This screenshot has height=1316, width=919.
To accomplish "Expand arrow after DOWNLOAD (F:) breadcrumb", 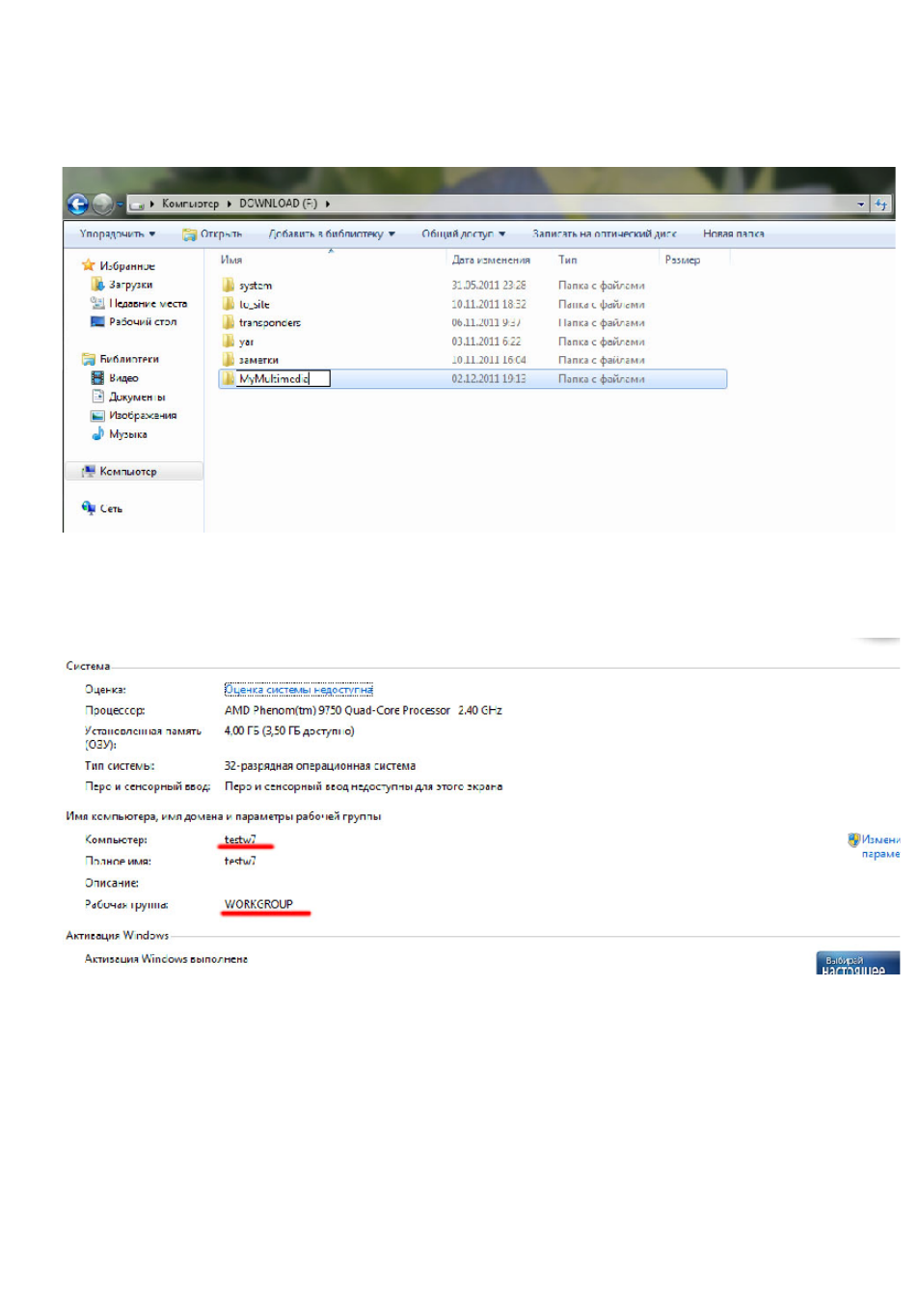I will pos(328,205).
